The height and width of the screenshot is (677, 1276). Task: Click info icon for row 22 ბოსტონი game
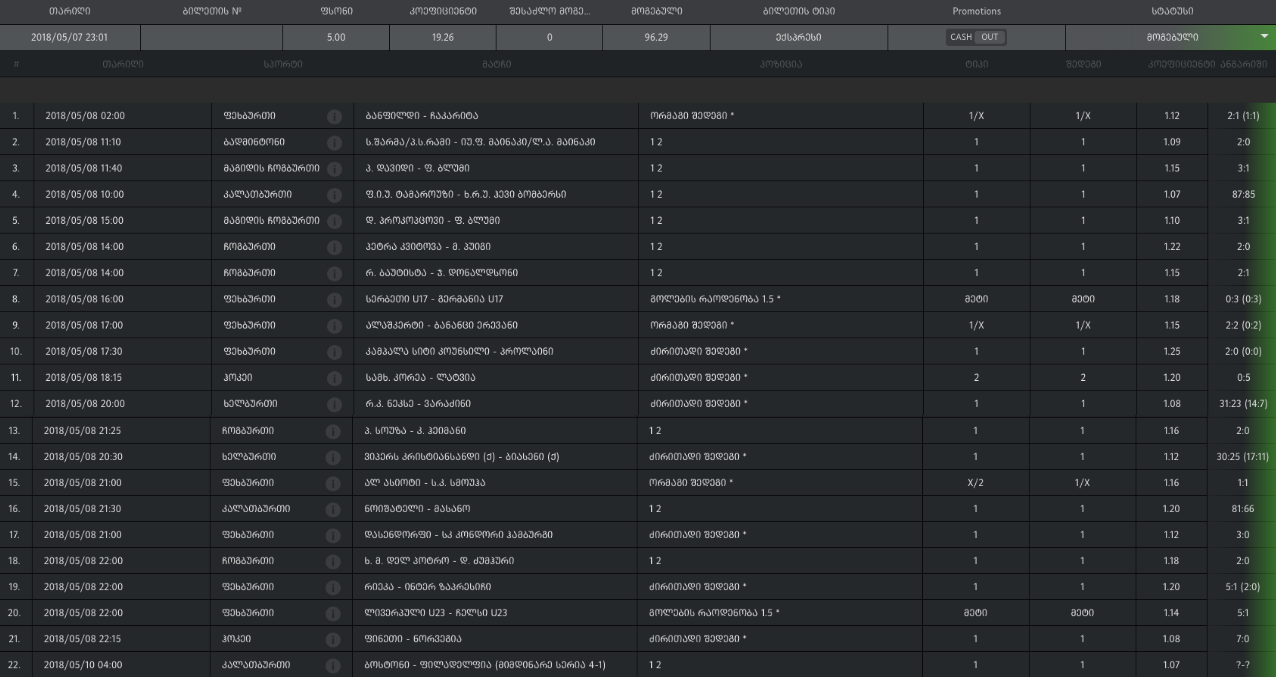pyautogui.click(x=335, y=665)
